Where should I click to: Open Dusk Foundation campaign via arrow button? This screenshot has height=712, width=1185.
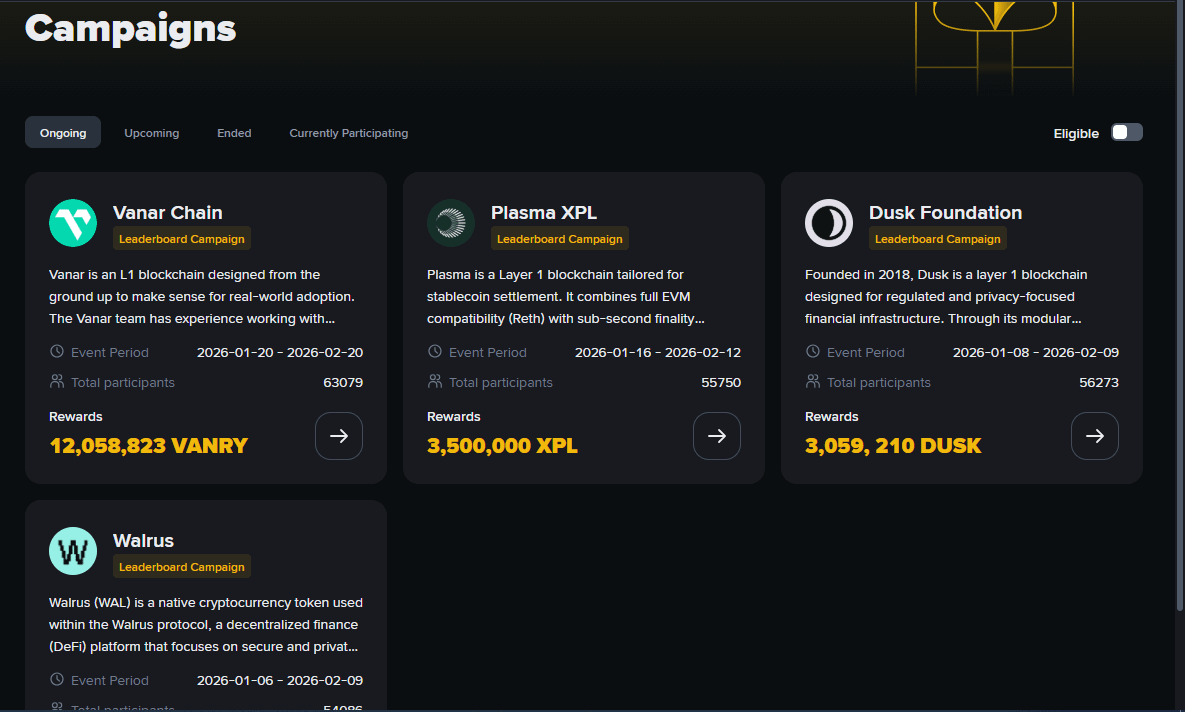click(1094, 436)
